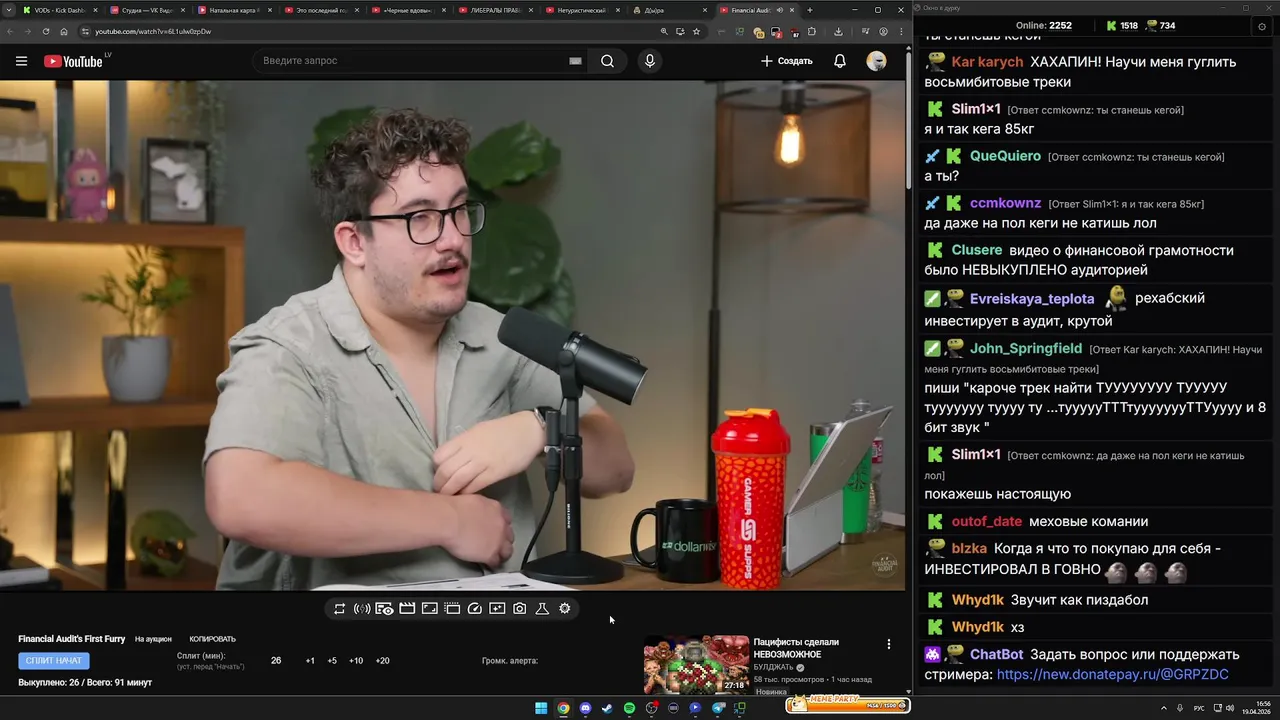This screenshot has height=720, width=1280.
Task: Mute the Financial Audit tab audio icon
Action: (780, 10)
